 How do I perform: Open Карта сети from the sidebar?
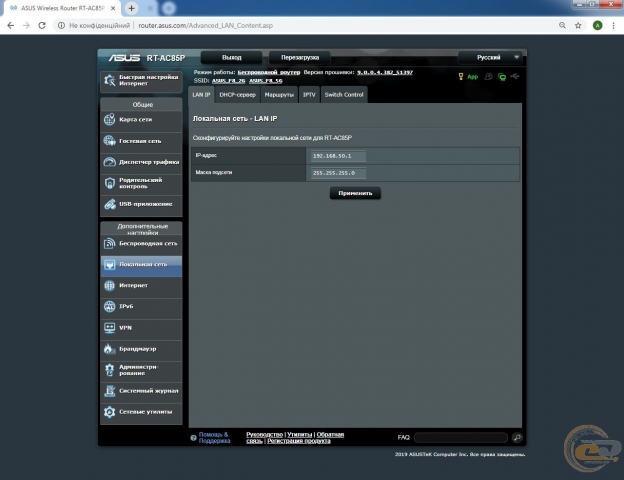[141, 119]
